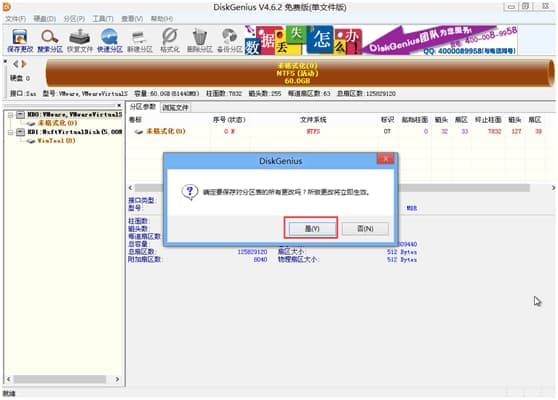Viewport: 558px width, 400px height.
Task: Click the tree panel's left scroll arrow
Action: tap(9, 379)
